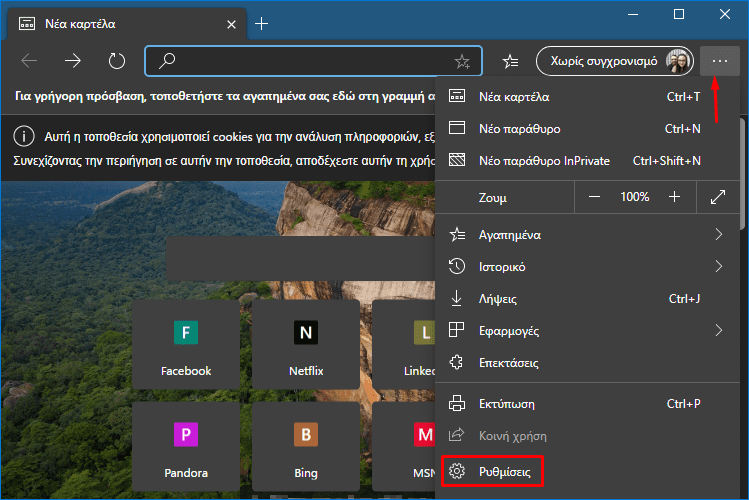Click the browser back arrow button
This screenshot has height=500, width=749.
29,61
